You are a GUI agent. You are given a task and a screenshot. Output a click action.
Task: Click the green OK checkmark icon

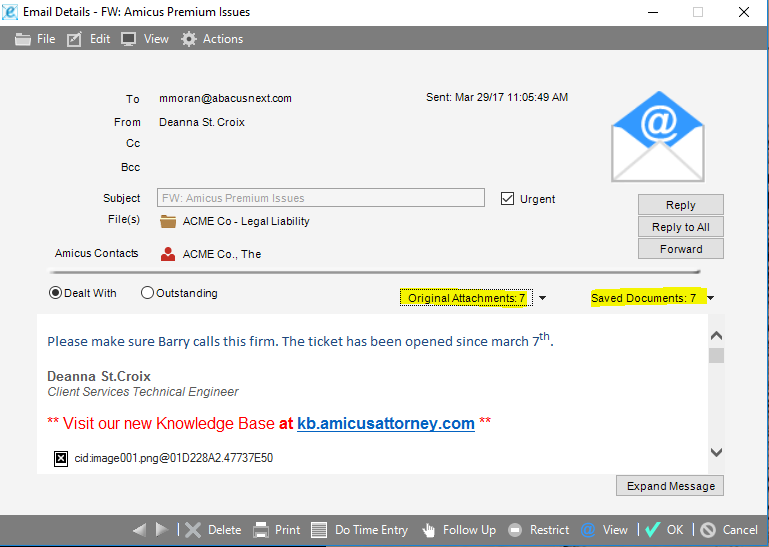tap(653, 530)
